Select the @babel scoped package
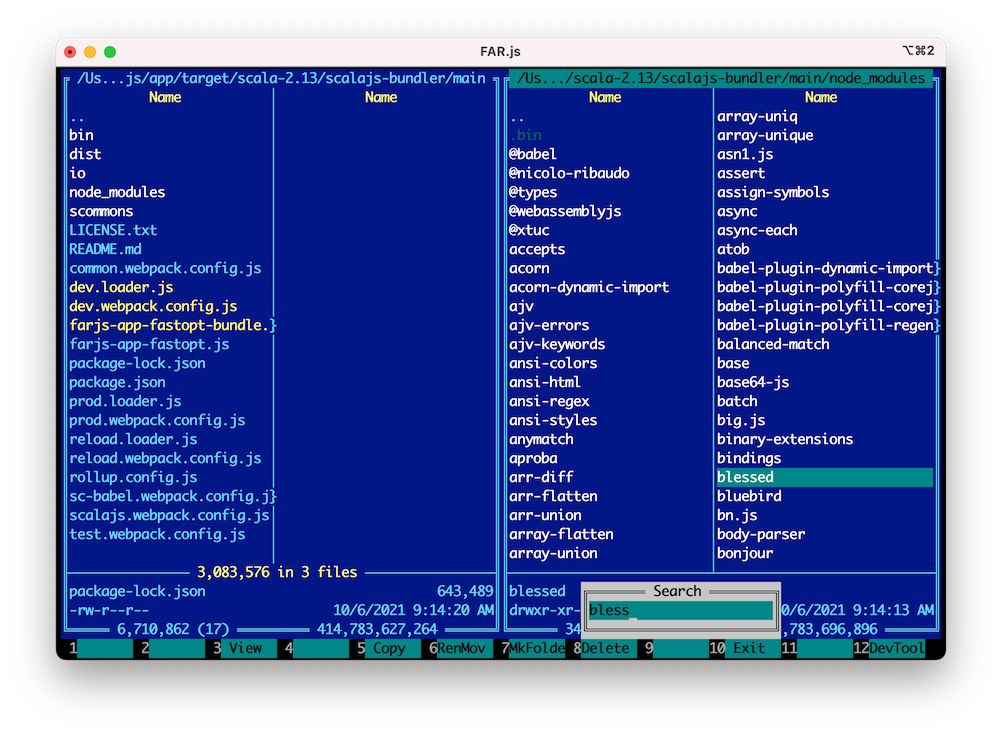This screenshot has width=1002, height=734. pyautogui.click(x=535, y=154)
